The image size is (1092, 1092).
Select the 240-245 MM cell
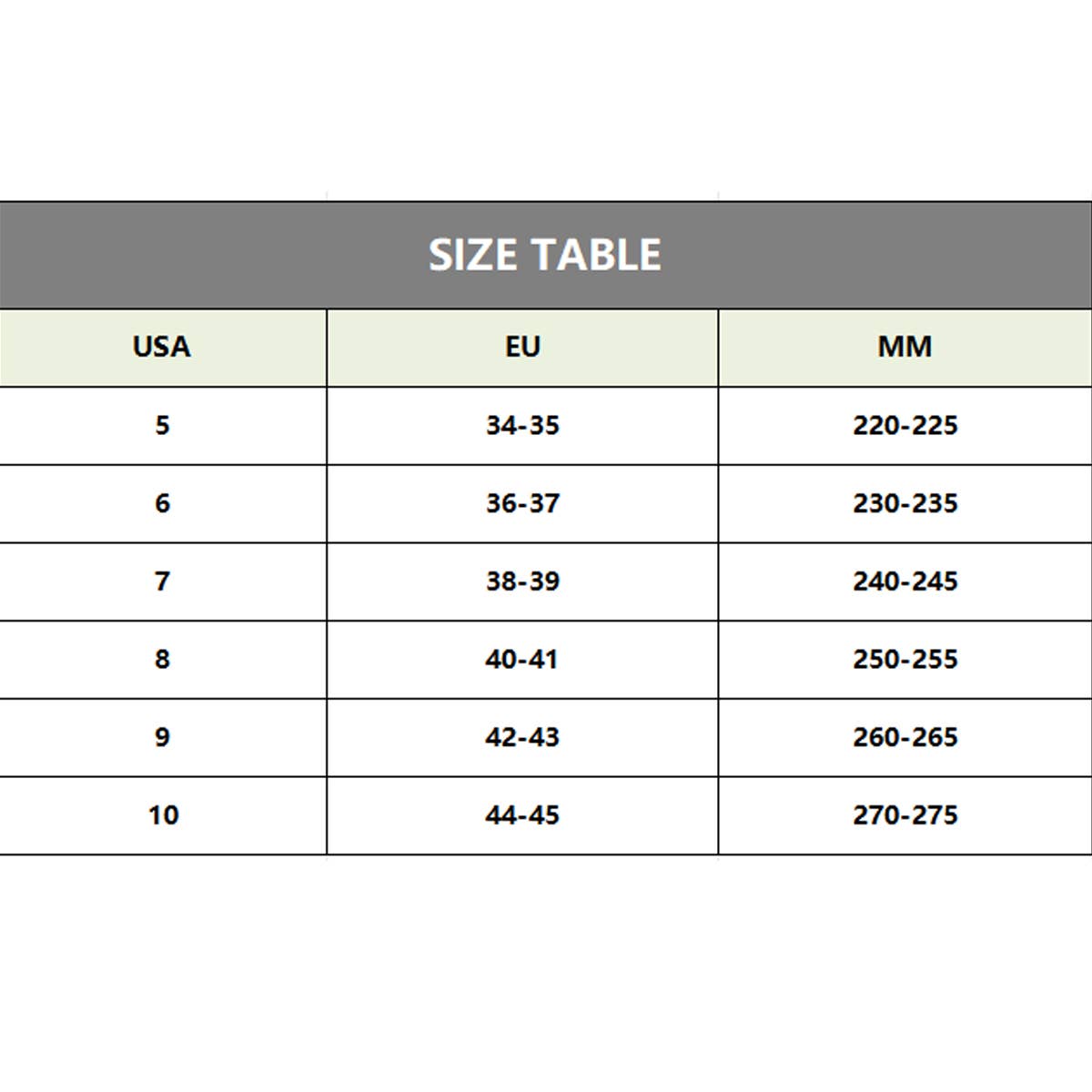tap(905, 581)
